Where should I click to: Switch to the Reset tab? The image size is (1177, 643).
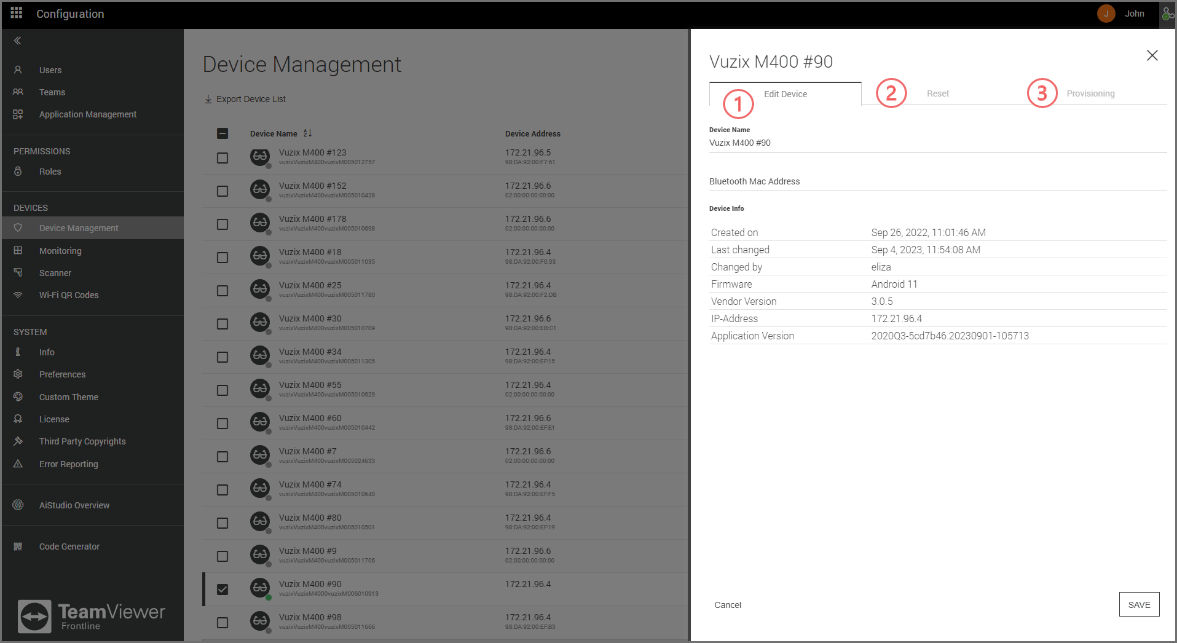tap(938, 94)
